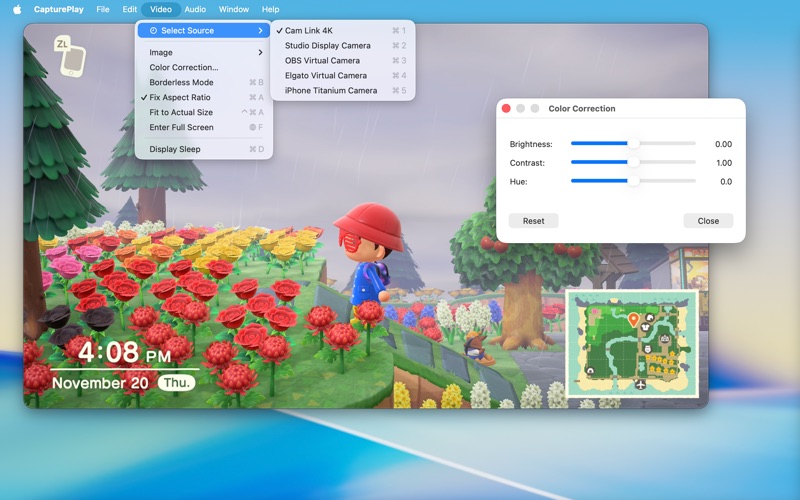Click the Close button in Color Correction
Screen dimensions: 800x500
click(708, 221)
